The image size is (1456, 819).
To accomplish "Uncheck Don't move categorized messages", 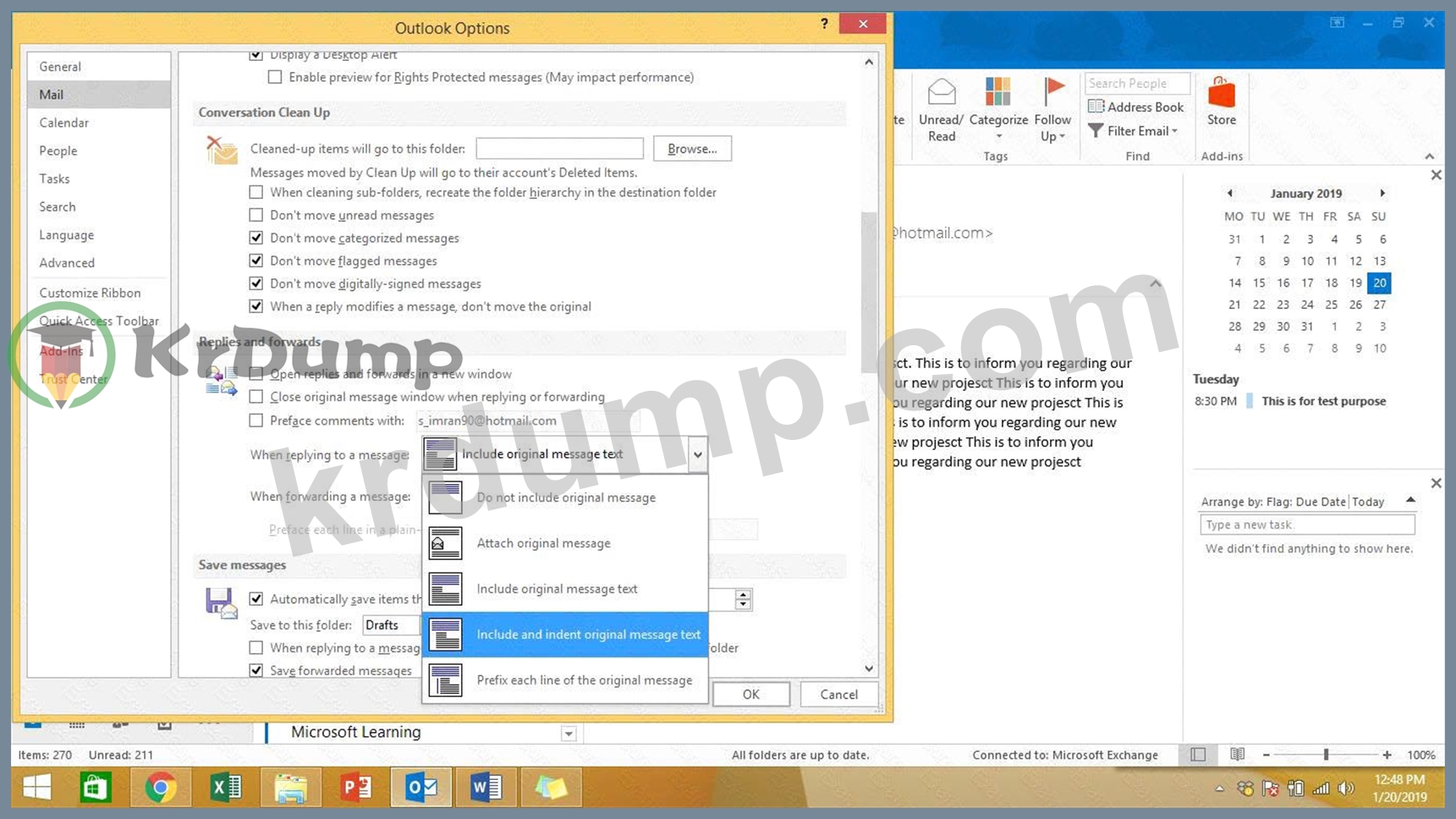I will pos(256,238).
